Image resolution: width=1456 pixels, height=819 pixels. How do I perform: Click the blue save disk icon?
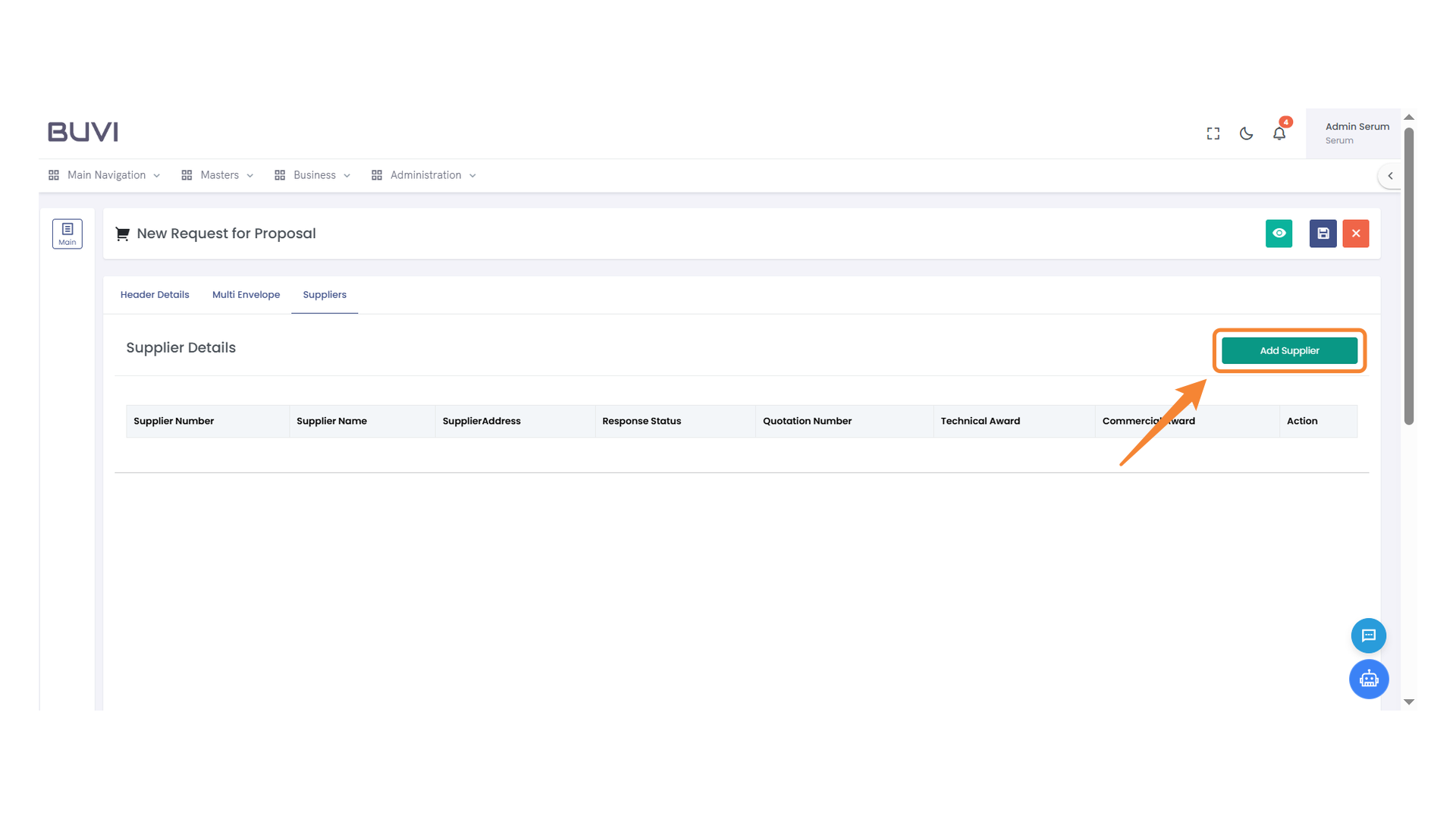point(1323,234)
